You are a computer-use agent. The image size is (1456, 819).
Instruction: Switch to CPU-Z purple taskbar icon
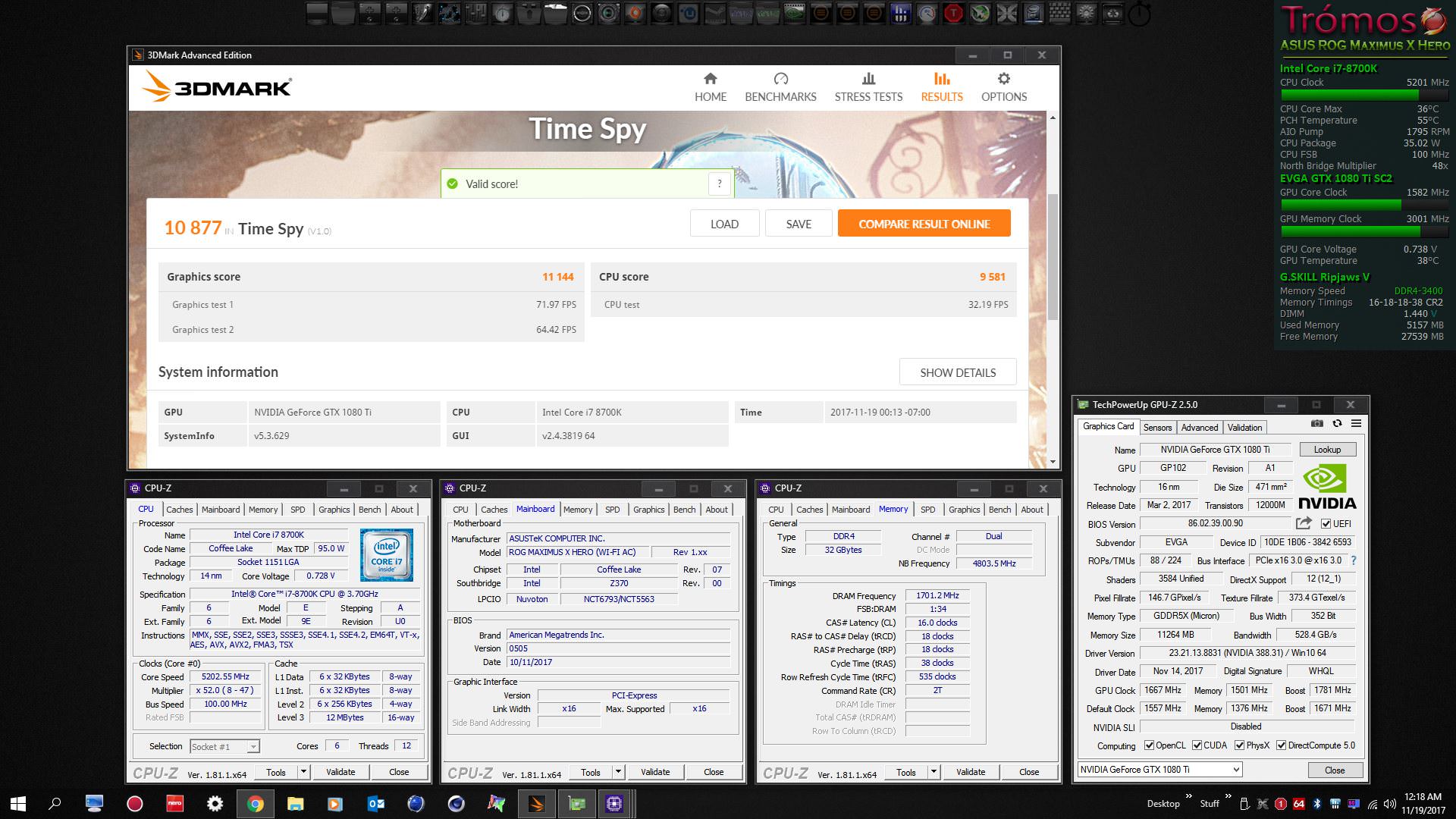coord(614,804)
